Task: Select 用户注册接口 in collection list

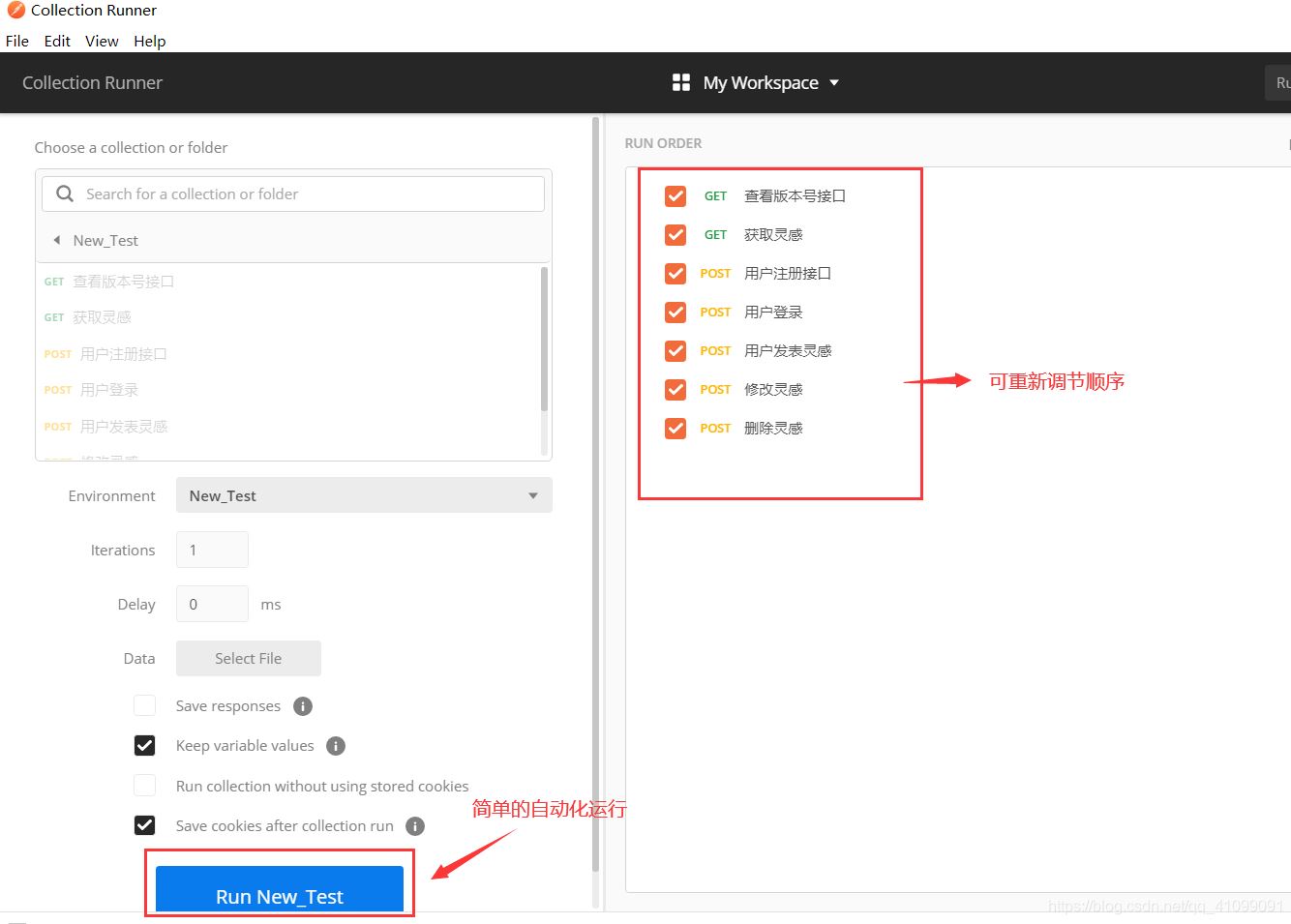Action: (124, 354)
